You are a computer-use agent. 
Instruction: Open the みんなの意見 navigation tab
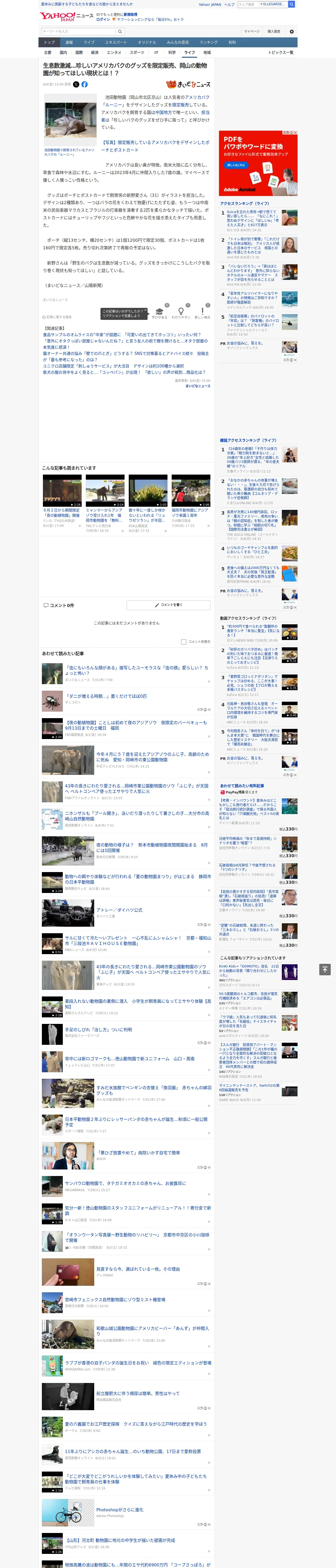pos(177,43)
